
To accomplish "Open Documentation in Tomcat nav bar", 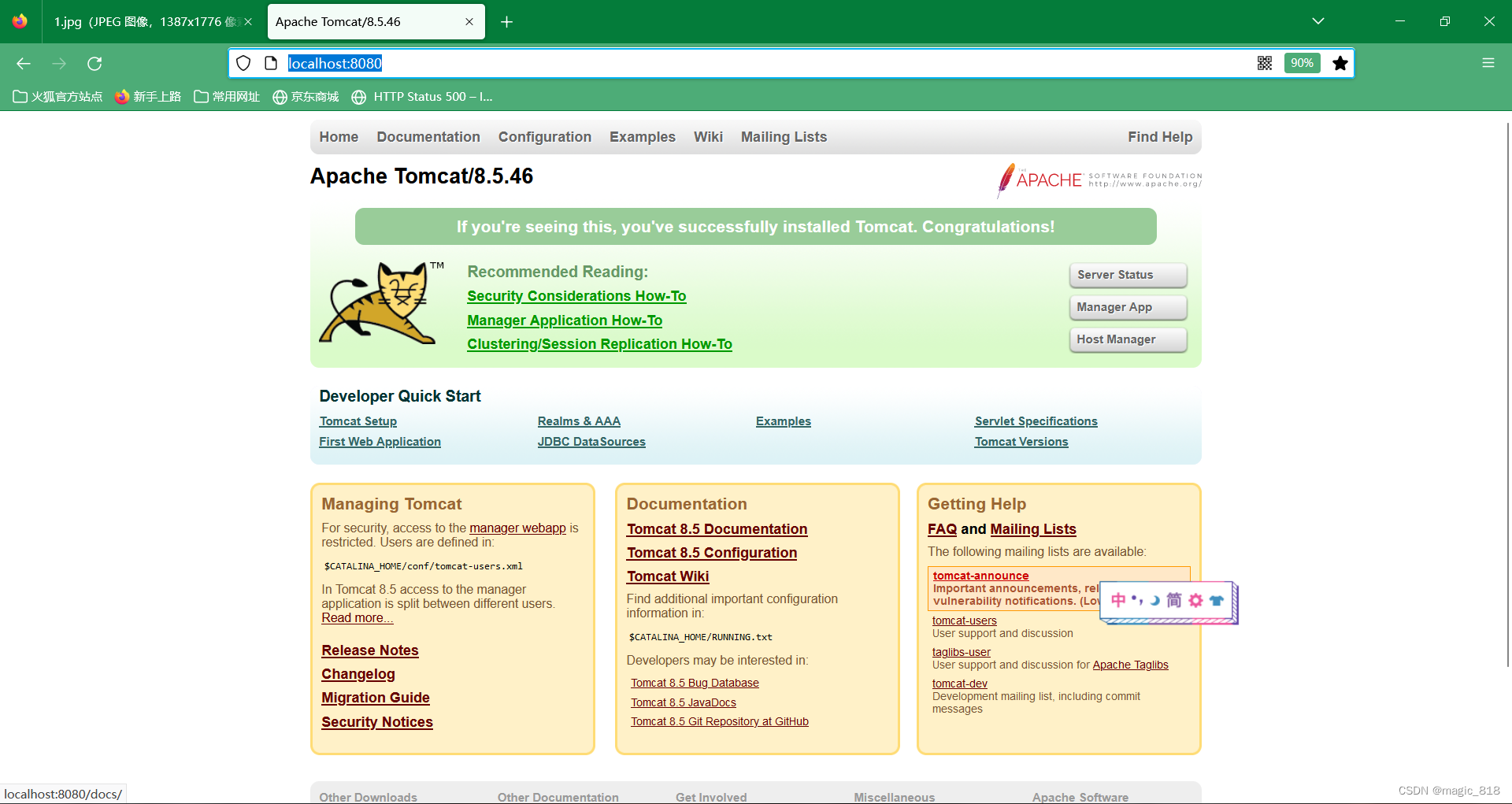I will pos(428,137).
